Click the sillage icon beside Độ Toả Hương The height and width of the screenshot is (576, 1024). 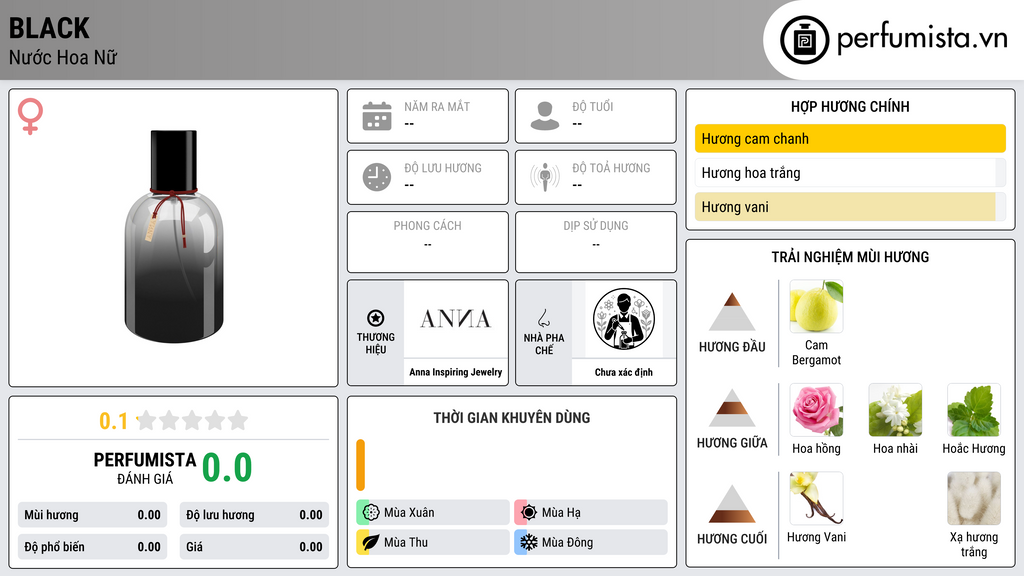coord(545,177)
